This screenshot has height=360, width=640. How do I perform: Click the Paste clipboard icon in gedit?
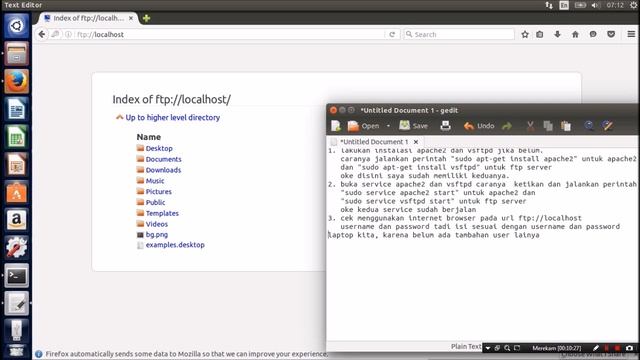566,126
